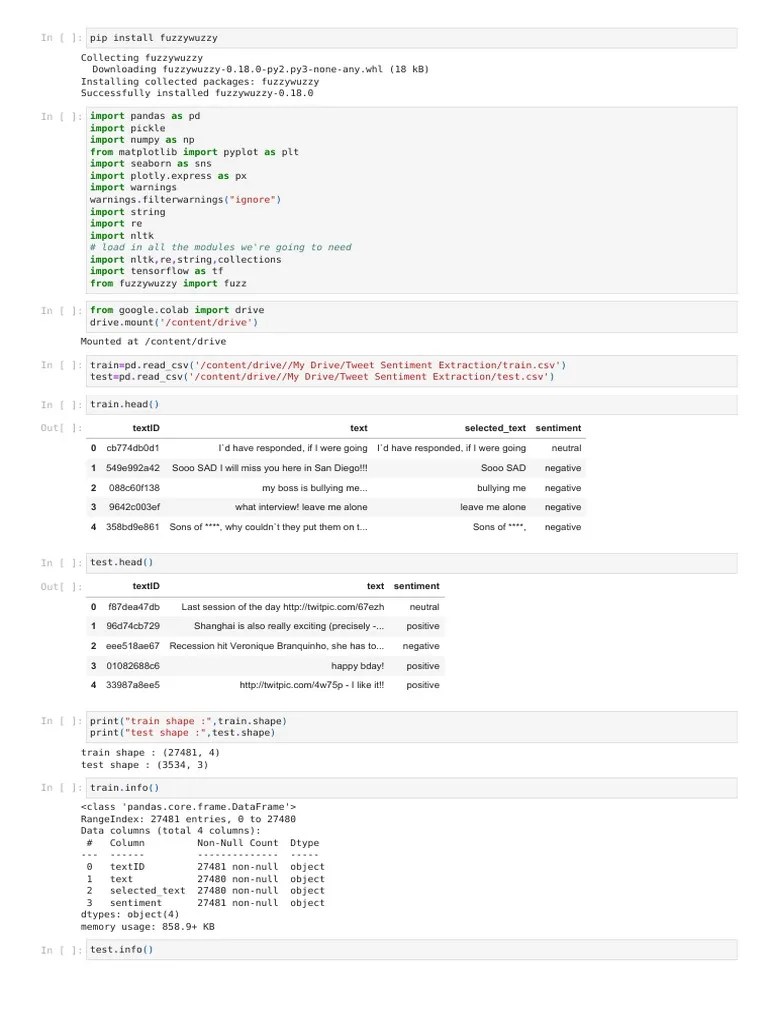The height and width of the screenshot is (1024, 768).
Task: Click 'selected_text' row in train.info output
Action: 205,891
